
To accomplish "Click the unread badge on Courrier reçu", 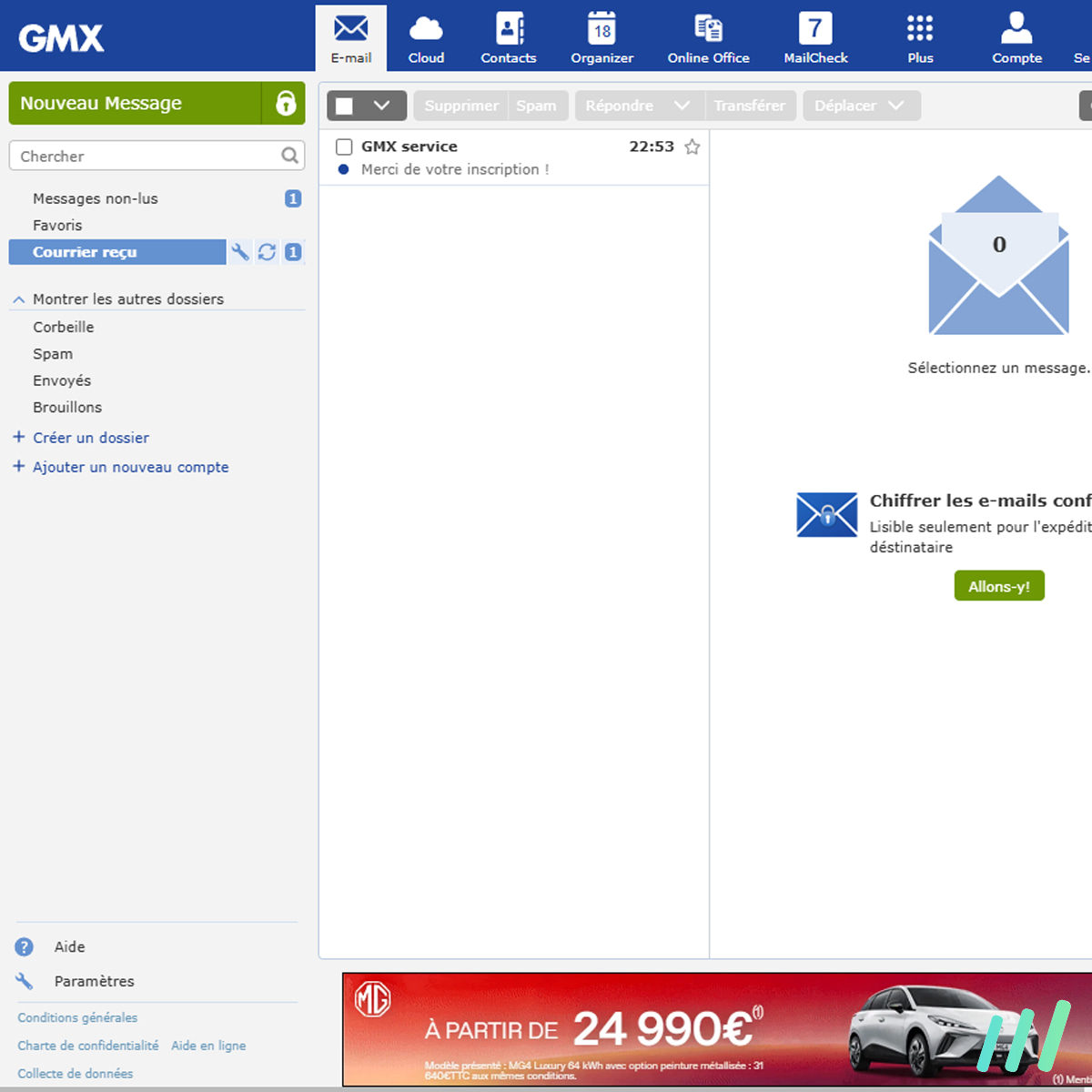I will 293,252.
